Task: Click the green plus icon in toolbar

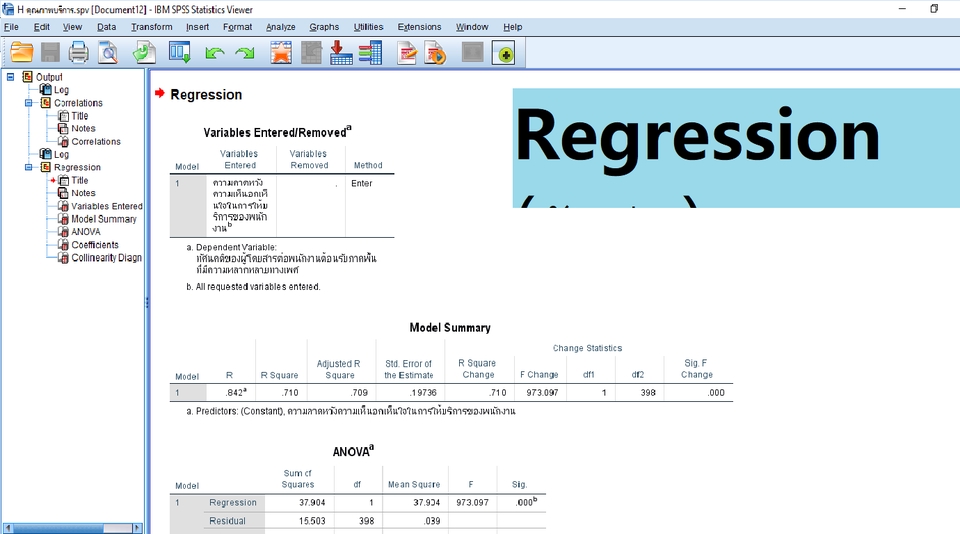Action: (503, 52)
